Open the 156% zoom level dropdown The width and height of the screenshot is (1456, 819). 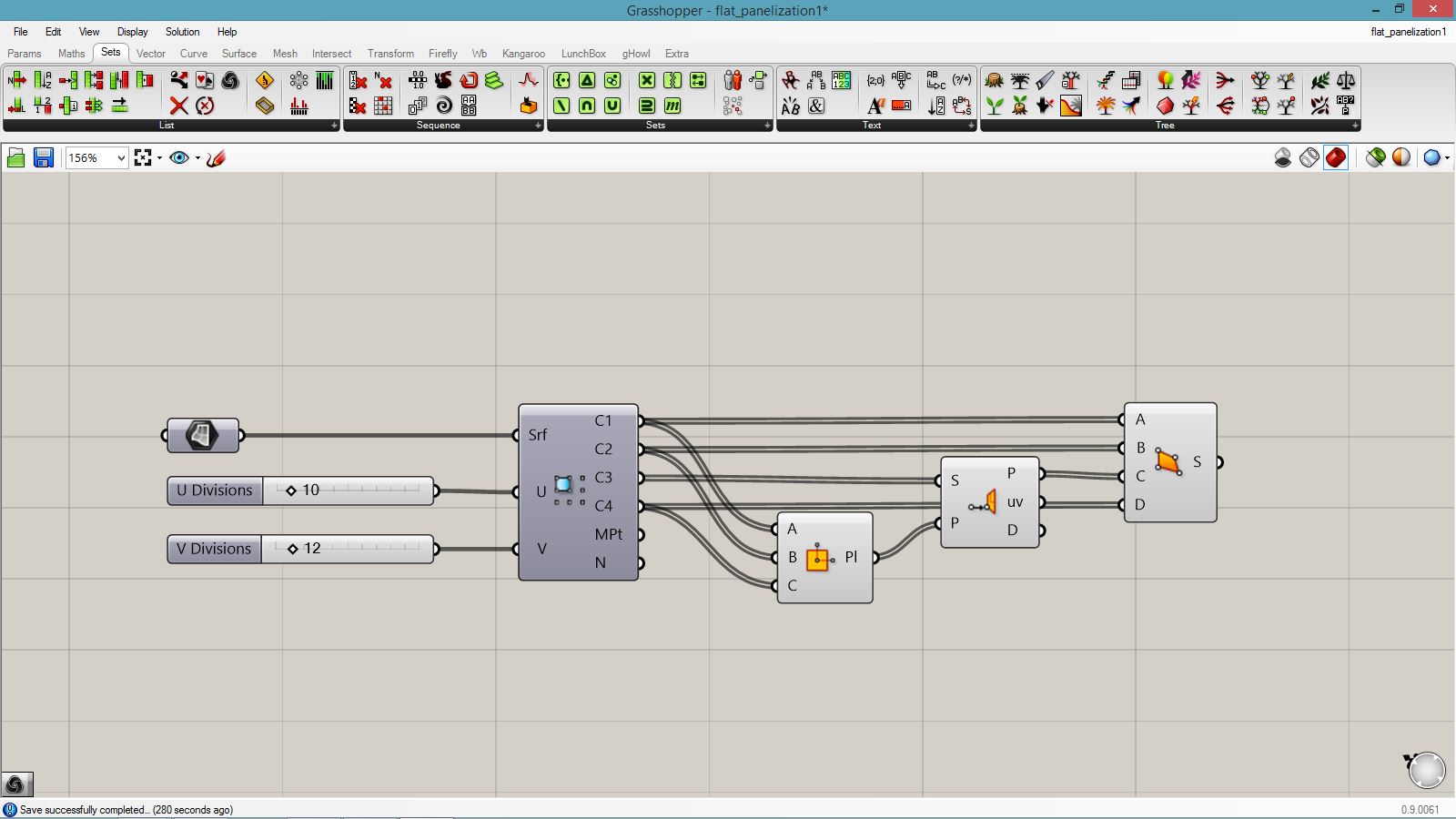click(x=120, y=158)
